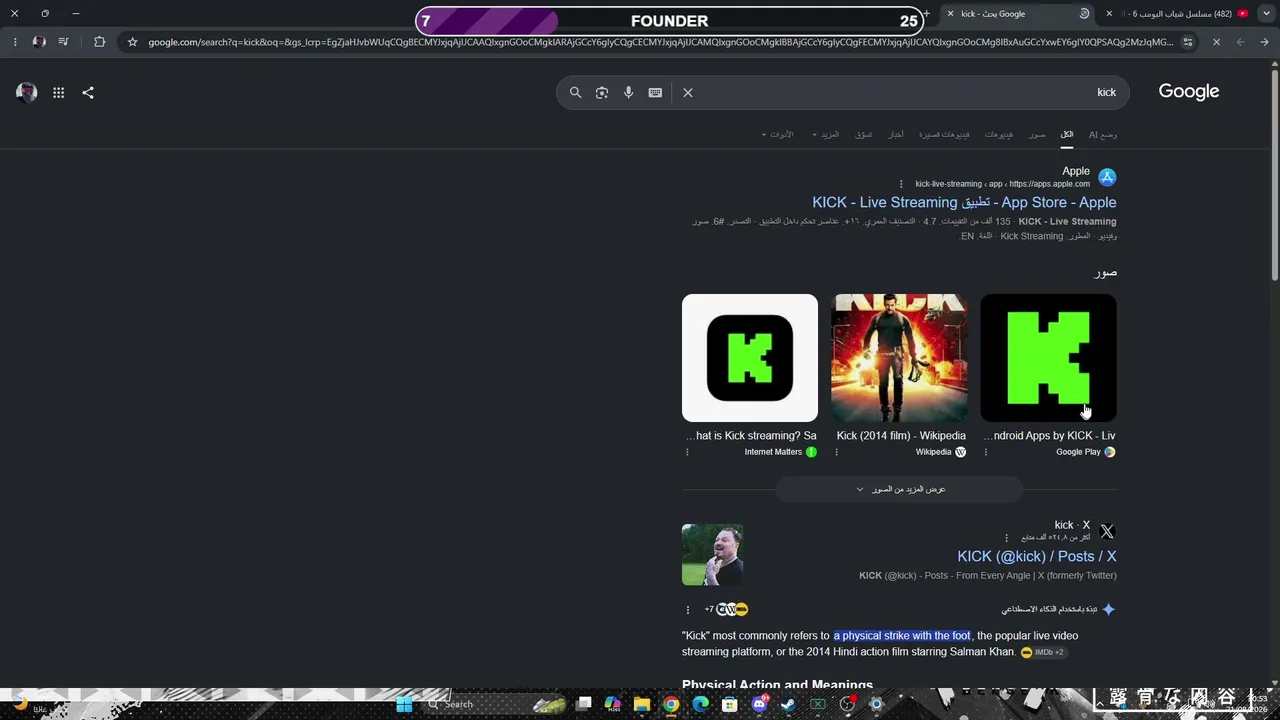Viewport: 1280px width, 720px height.
Task: Click the AI overview three-dot menu
Action: [x=687, y=610]
